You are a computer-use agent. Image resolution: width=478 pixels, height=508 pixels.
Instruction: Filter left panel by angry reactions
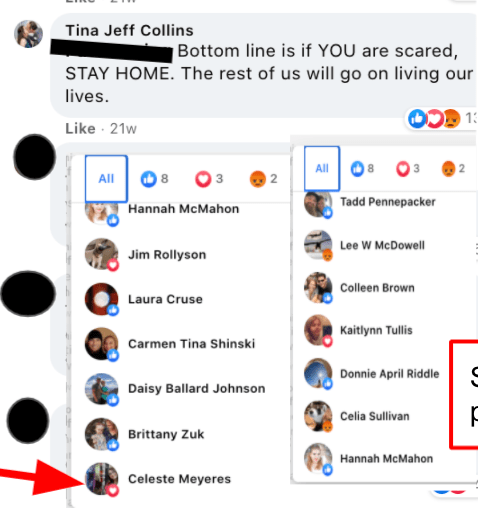[263, 179]
